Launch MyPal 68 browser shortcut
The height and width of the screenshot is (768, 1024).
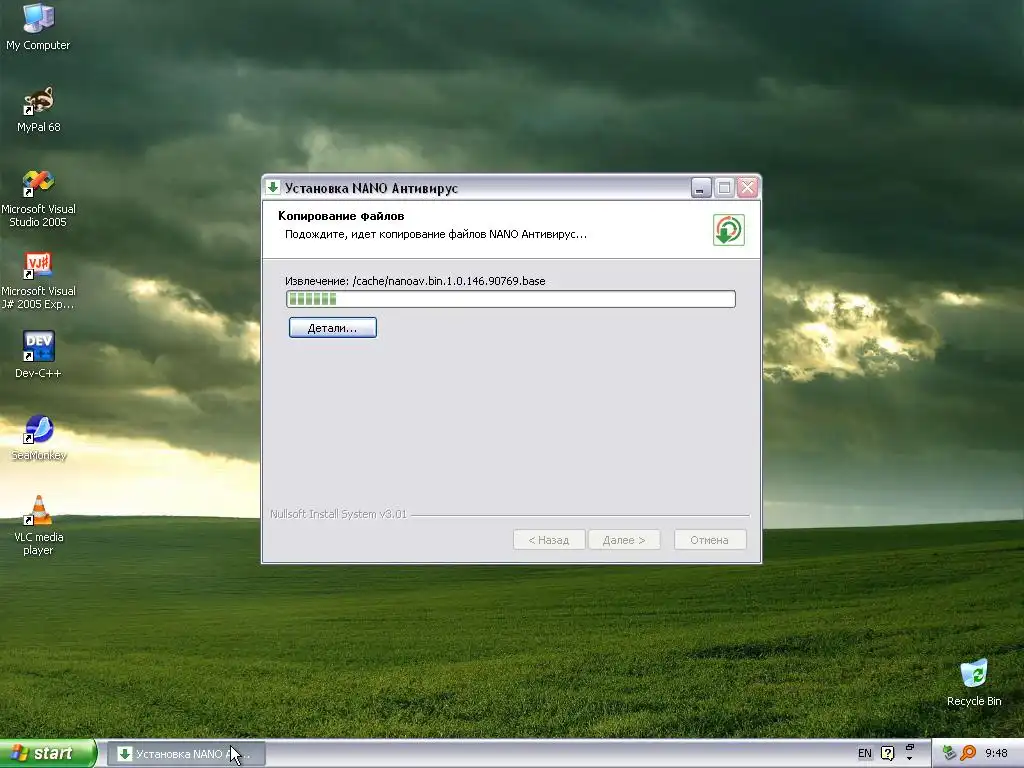click(x=38, y=110)
